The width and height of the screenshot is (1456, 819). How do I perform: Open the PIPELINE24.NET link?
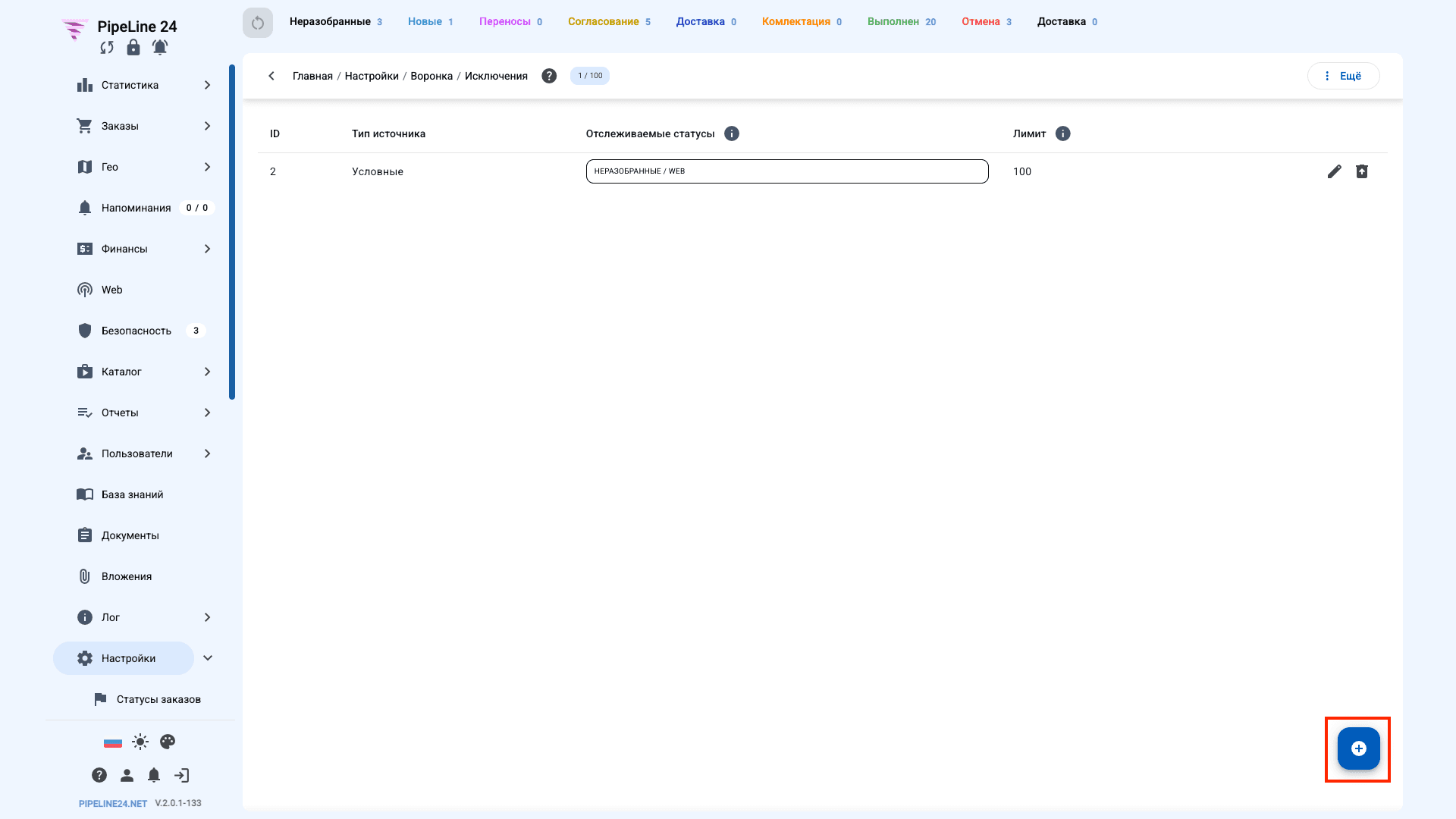pos(113,804)
